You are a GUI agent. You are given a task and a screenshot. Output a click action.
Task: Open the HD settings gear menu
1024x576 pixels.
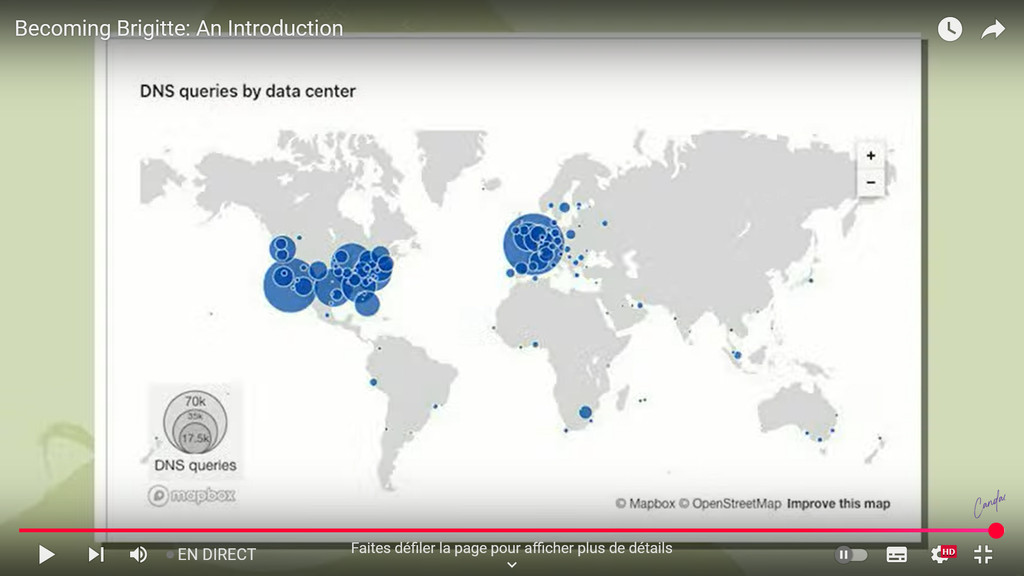(941, 554)
